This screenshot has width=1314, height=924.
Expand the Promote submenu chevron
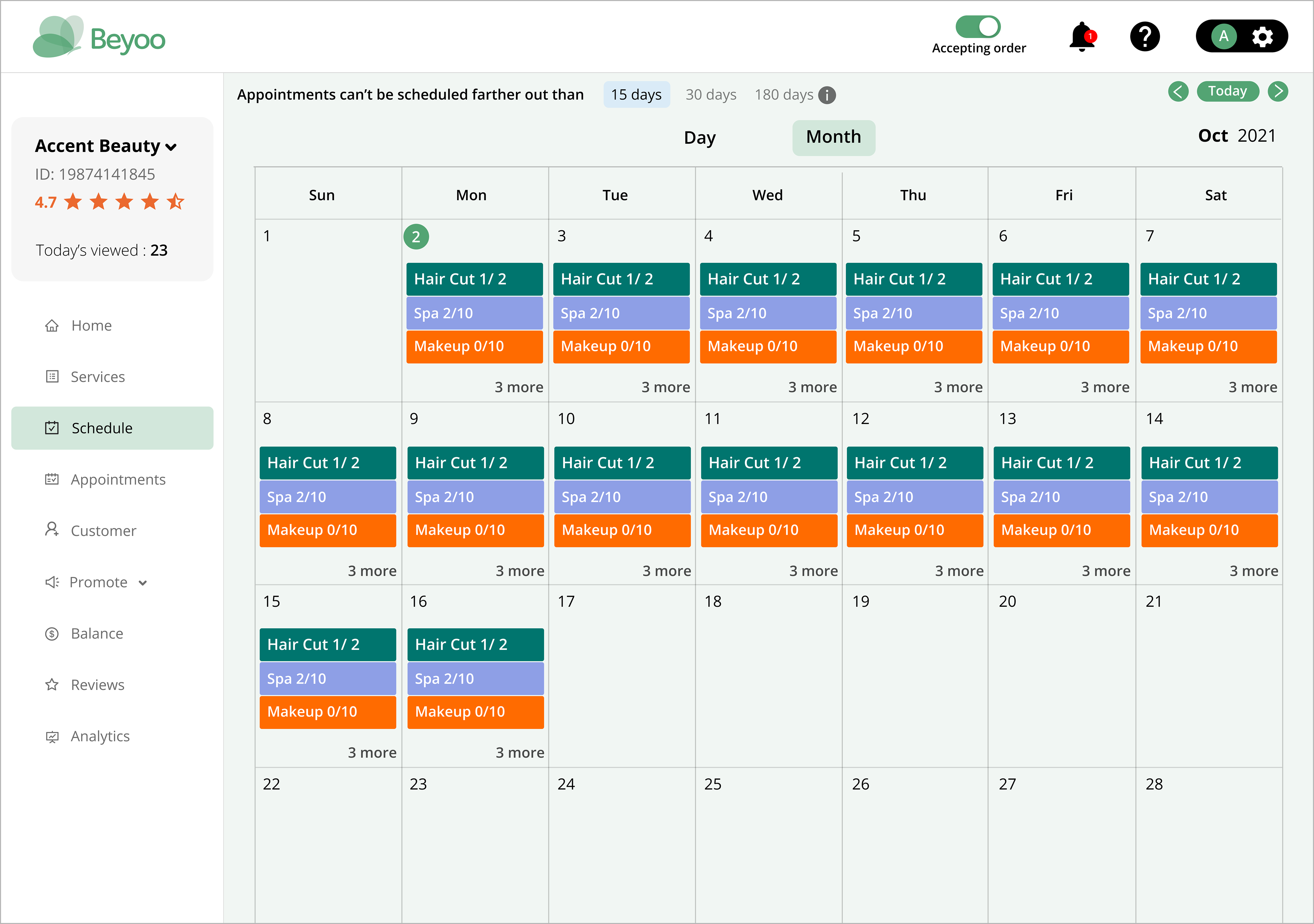[x=143, y=583]
